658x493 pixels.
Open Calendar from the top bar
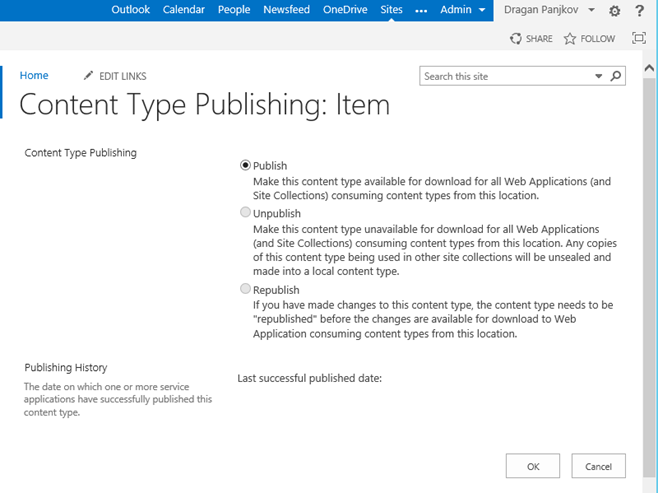click(x=184, y=10)
